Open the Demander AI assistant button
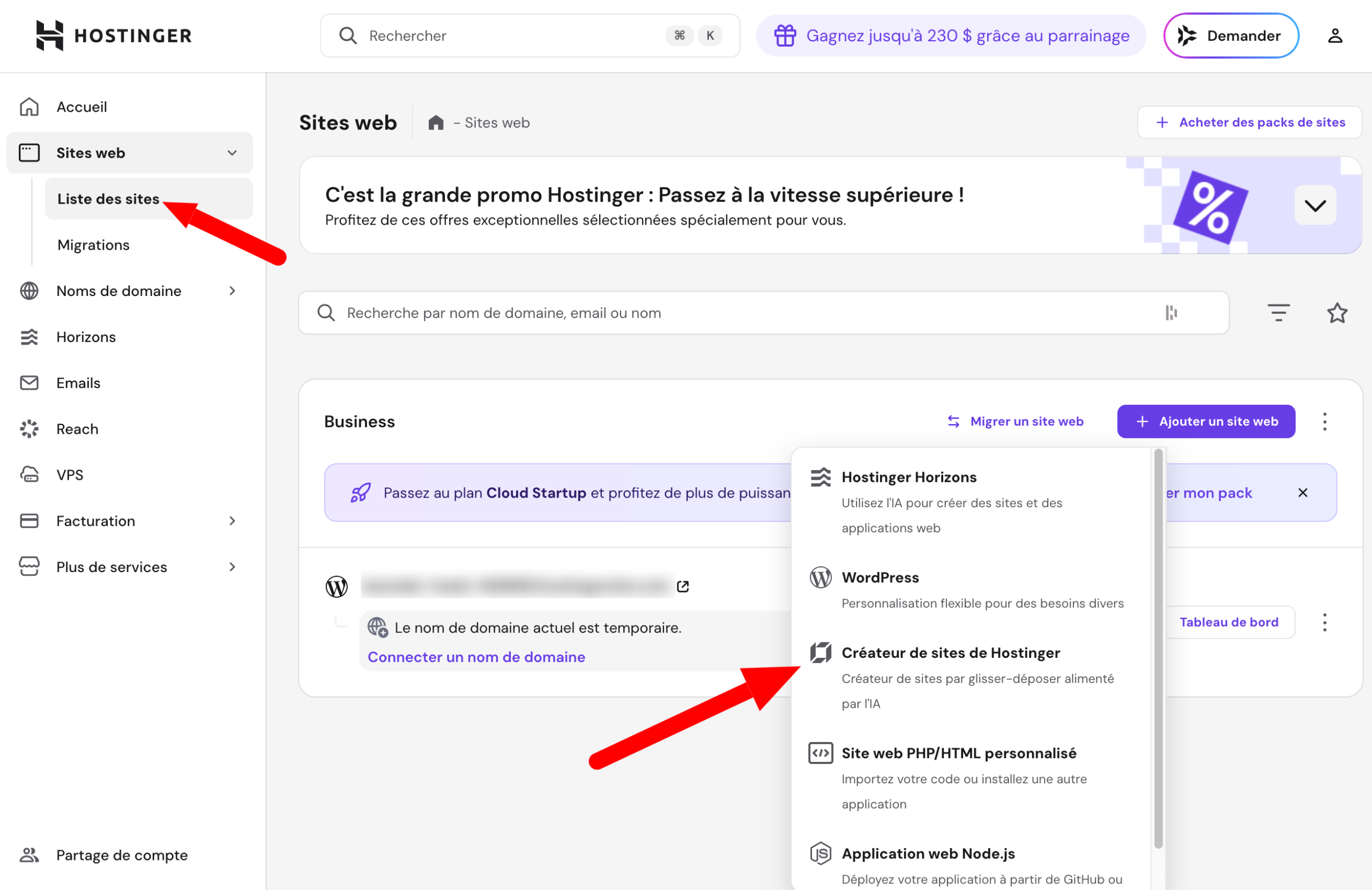 click(1231, 36)
